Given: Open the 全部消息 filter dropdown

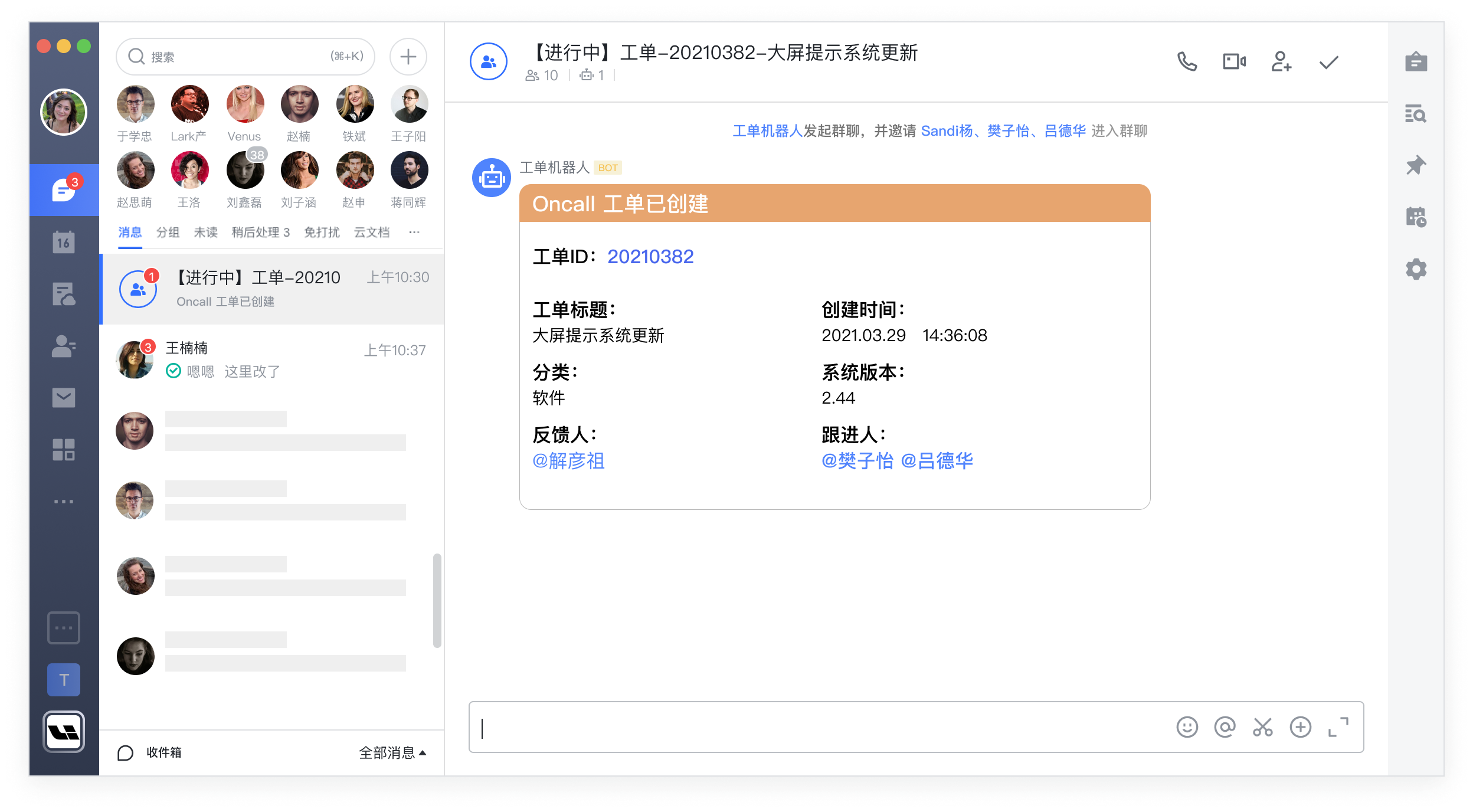Looking at the screenshot, I should tap(392, 752).
